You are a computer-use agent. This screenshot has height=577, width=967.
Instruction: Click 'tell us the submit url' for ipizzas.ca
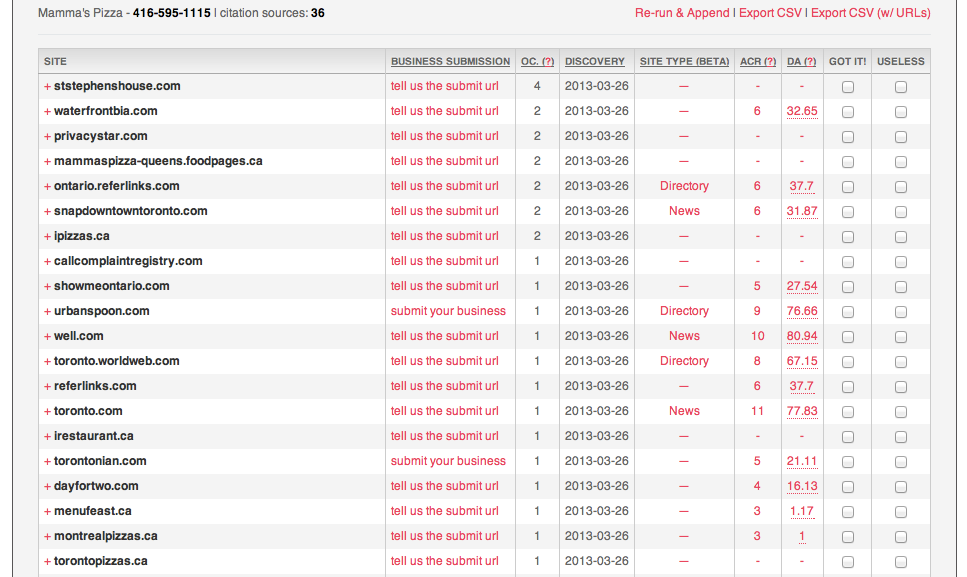click(444, 236)
